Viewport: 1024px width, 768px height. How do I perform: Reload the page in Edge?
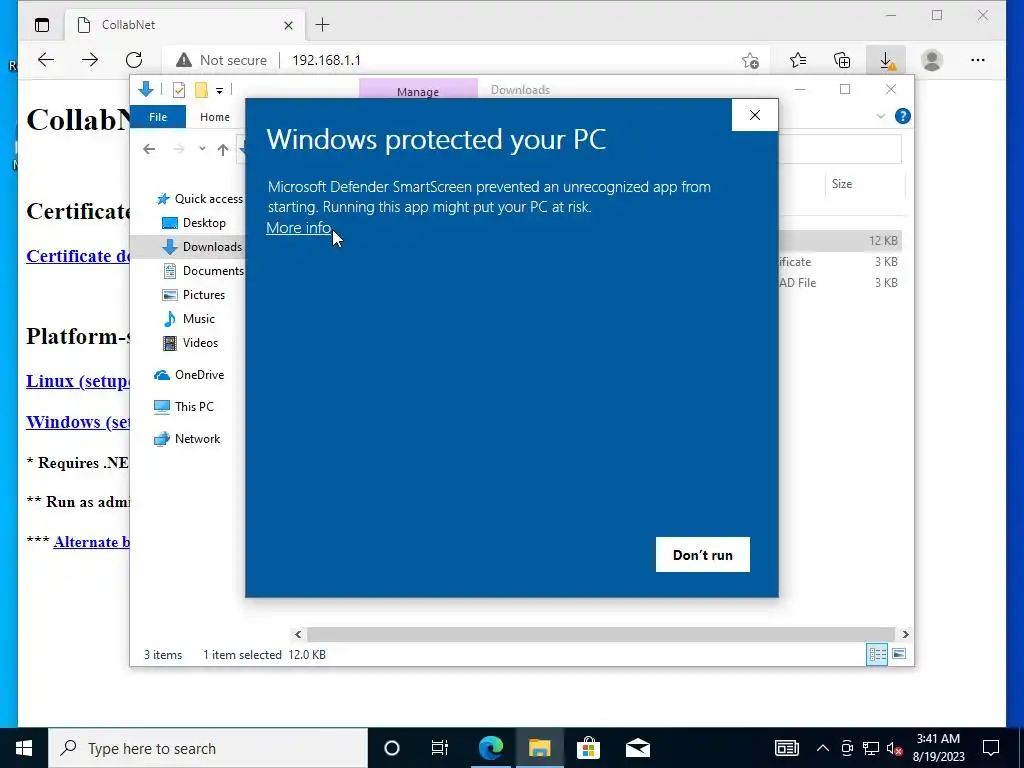(x=134, y=60)
